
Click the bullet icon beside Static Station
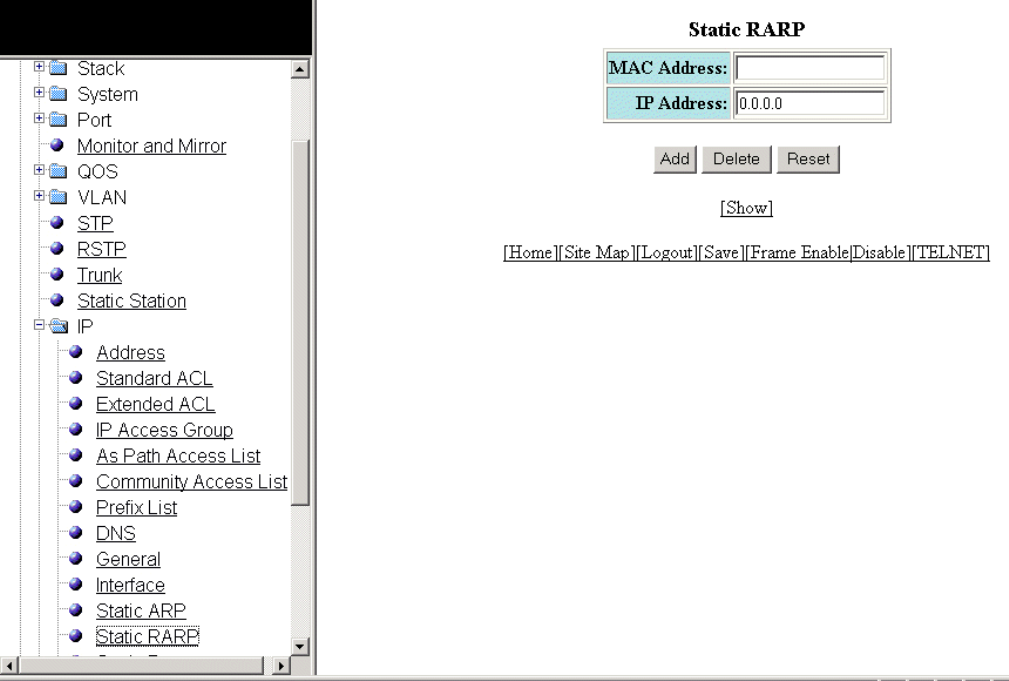pos(57,299)
